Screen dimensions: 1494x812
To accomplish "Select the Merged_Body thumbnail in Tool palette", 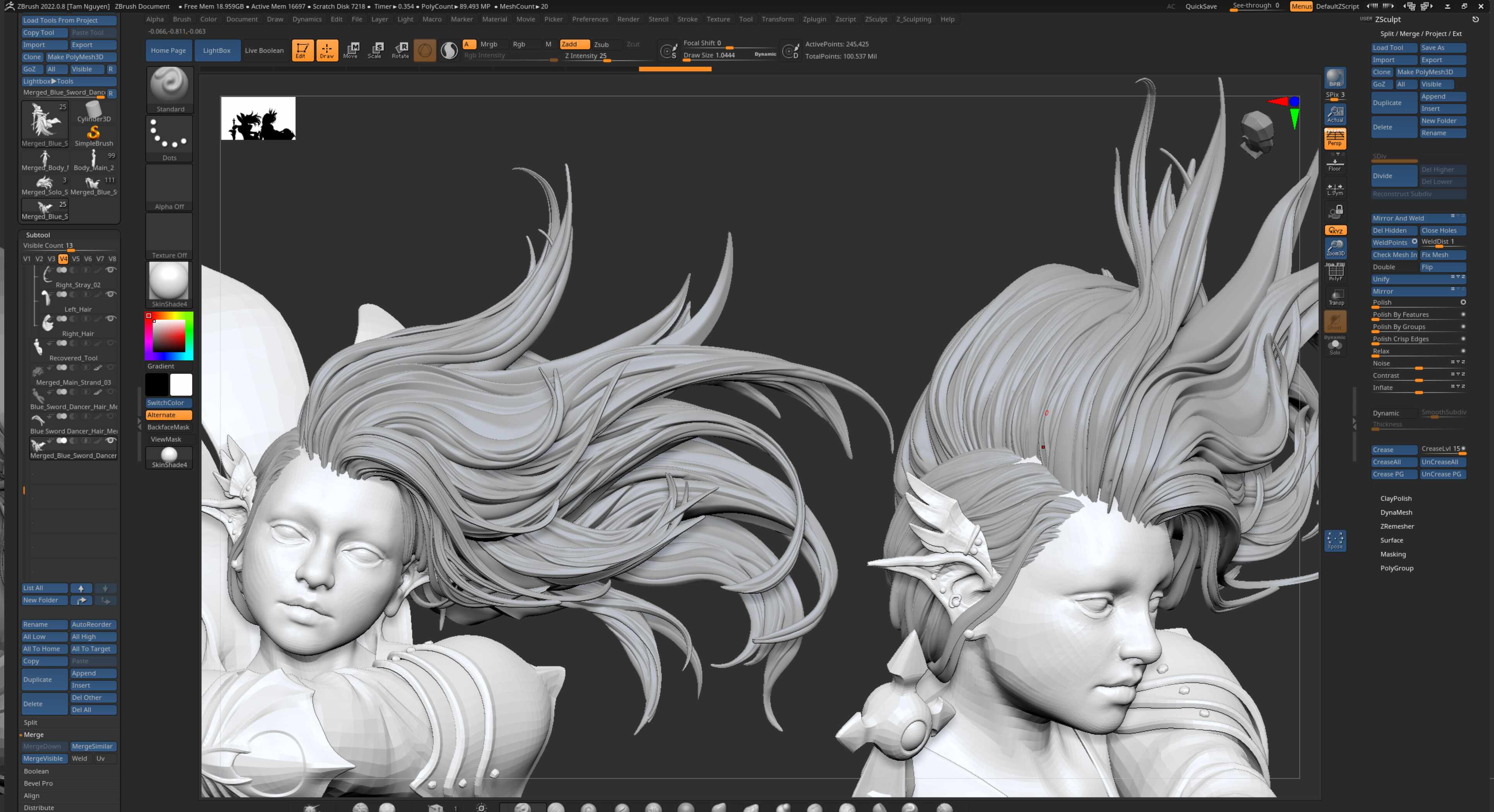I will pyautogui.click(x=44, y=161).
